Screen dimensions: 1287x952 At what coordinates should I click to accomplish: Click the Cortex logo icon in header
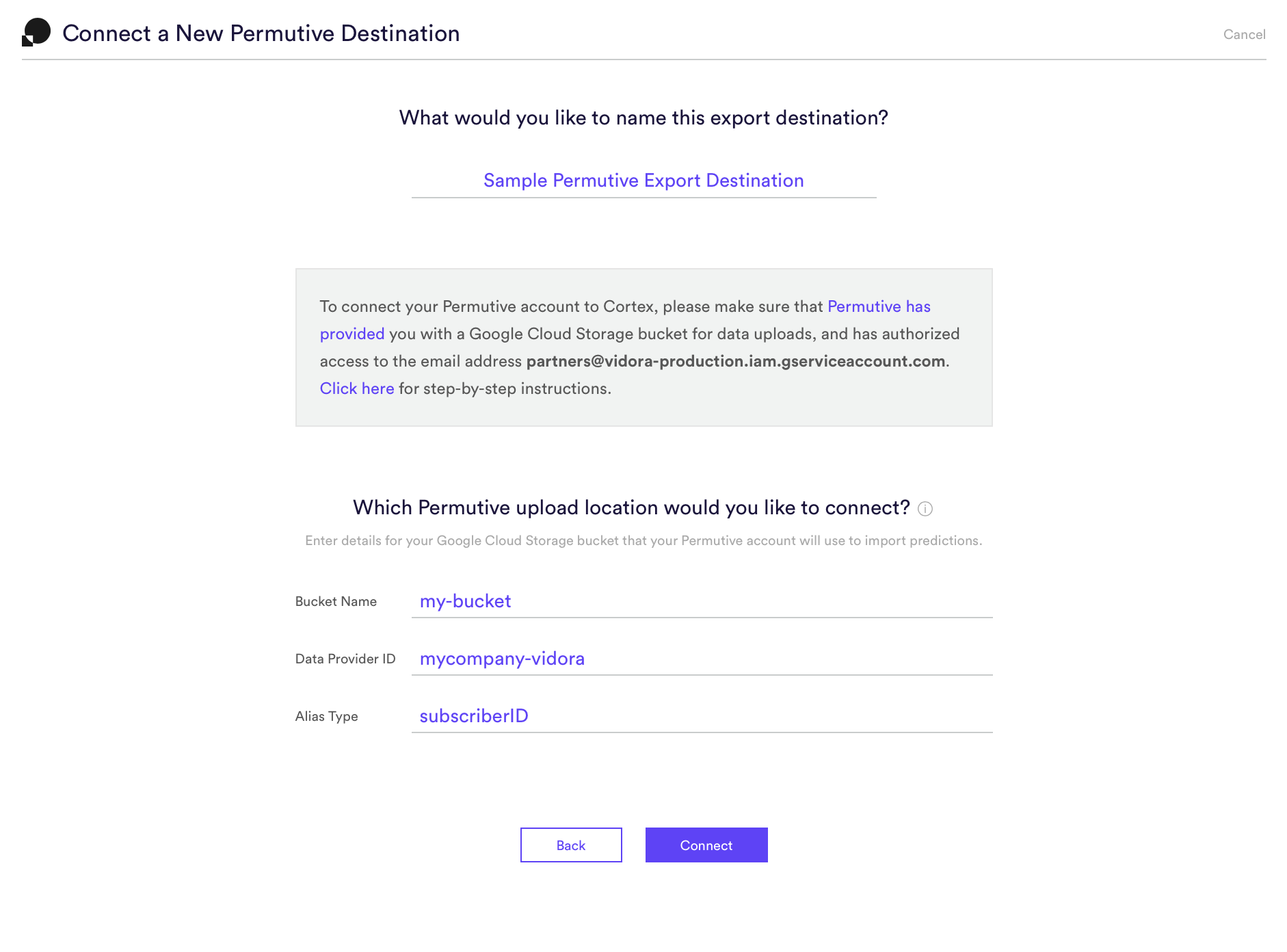(x=36, y=32)
